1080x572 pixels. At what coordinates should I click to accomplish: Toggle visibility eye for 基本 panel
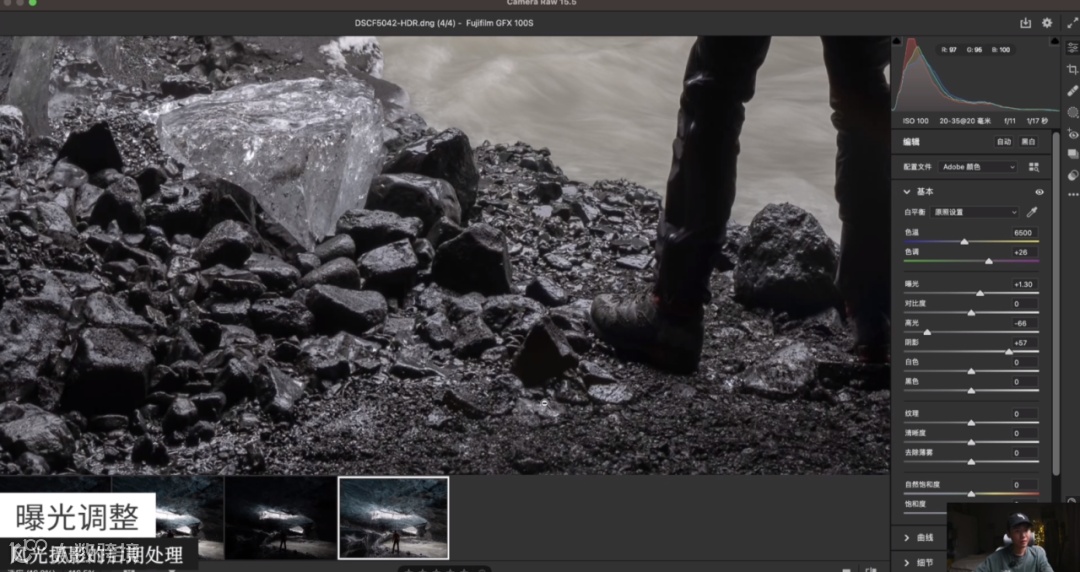click(1039, 191)
